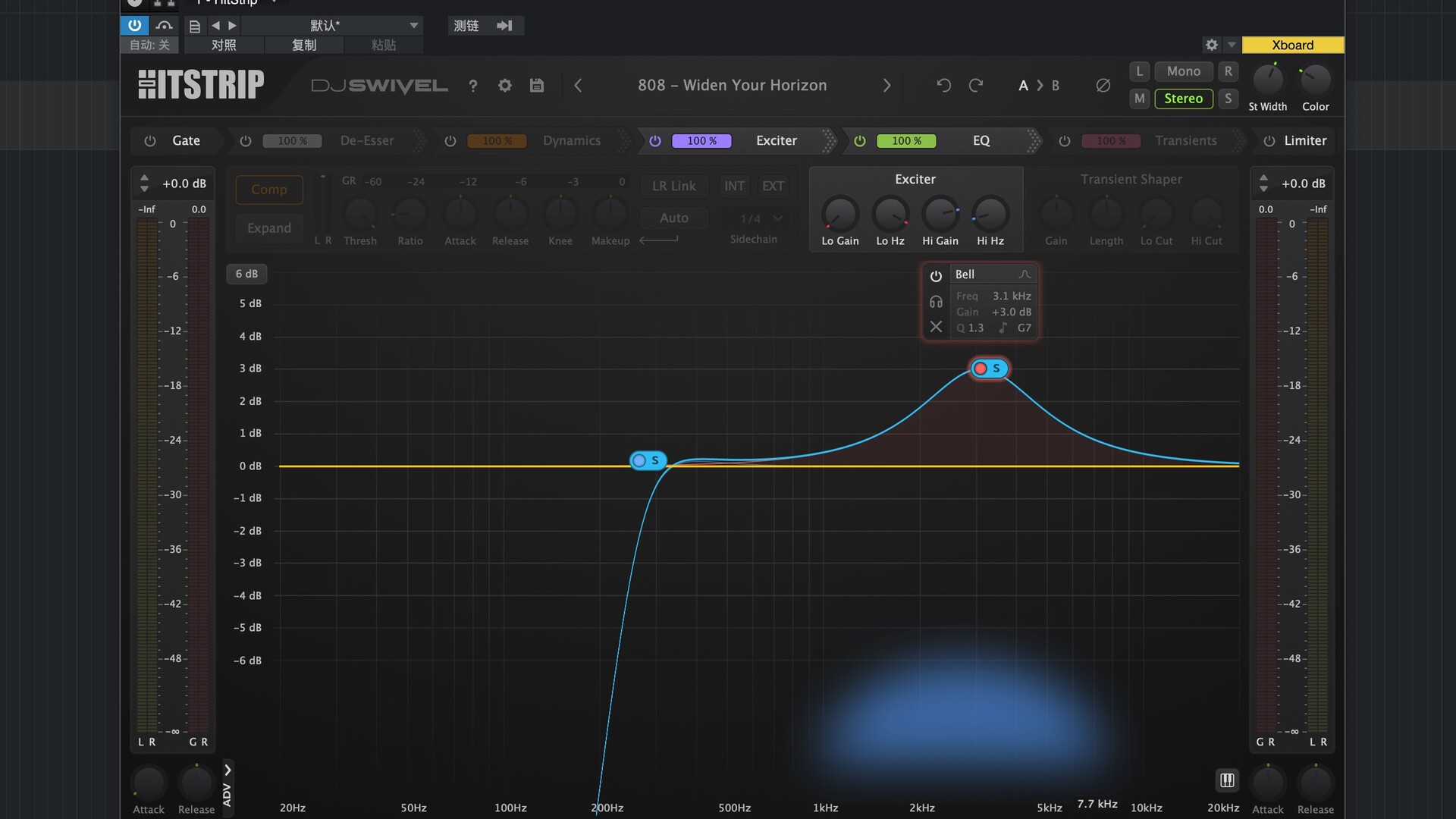
Task: Open the HitStrip help question mark
Action: tap(473, 86)
